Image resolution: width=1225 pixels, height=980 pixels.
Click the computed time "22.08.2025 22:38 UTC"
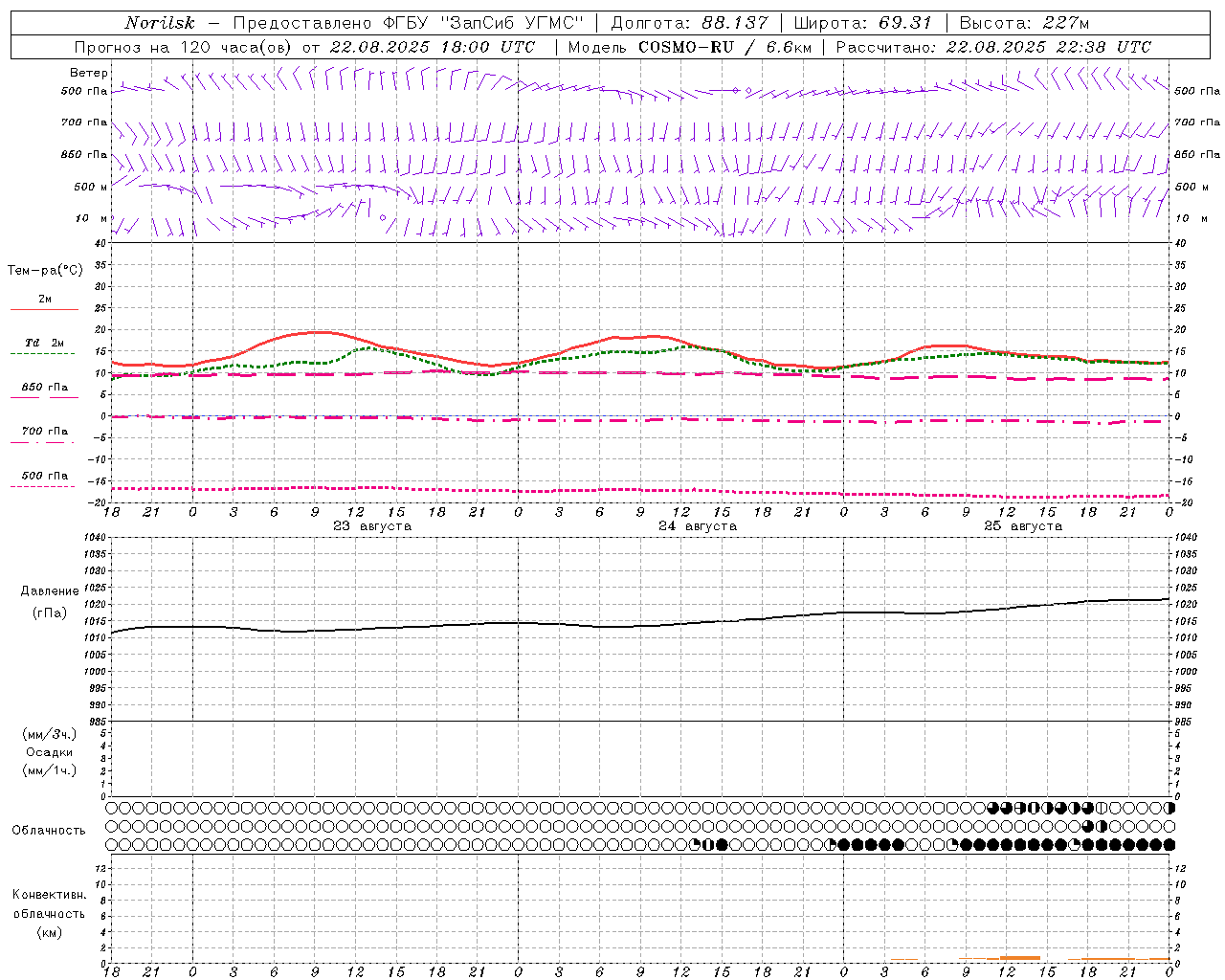pyautogui.click(x=1049, y=47)
